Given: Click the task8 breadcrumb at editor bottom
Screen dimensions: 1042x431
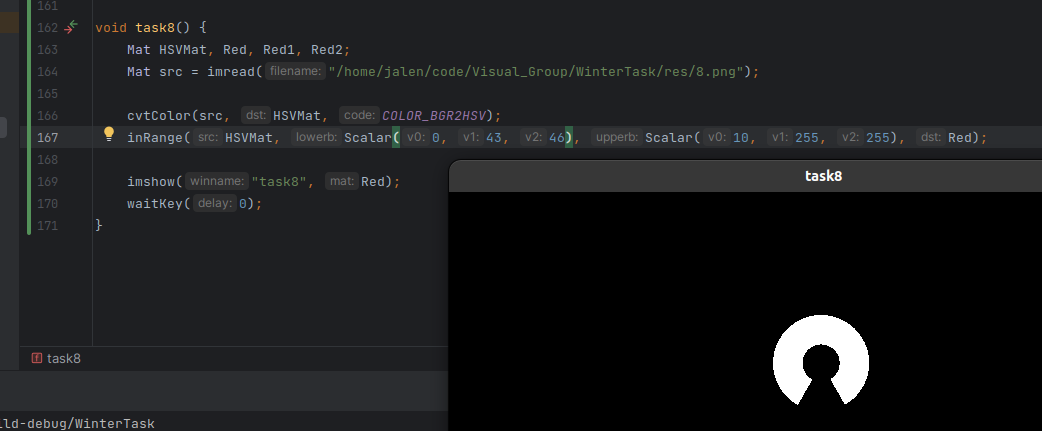Looking at the screenshot, I should click(x=63, y=359).
